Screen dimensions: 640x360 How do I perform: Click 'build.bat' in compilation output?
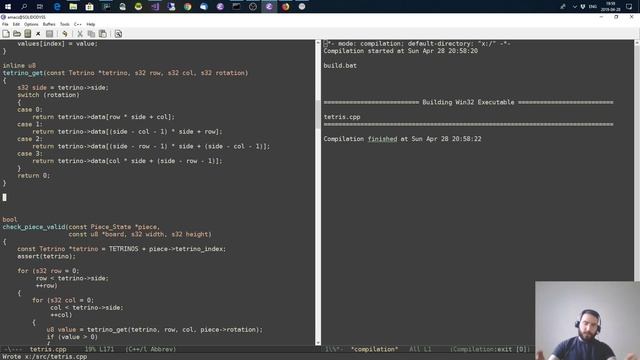(x=340, y=66)
